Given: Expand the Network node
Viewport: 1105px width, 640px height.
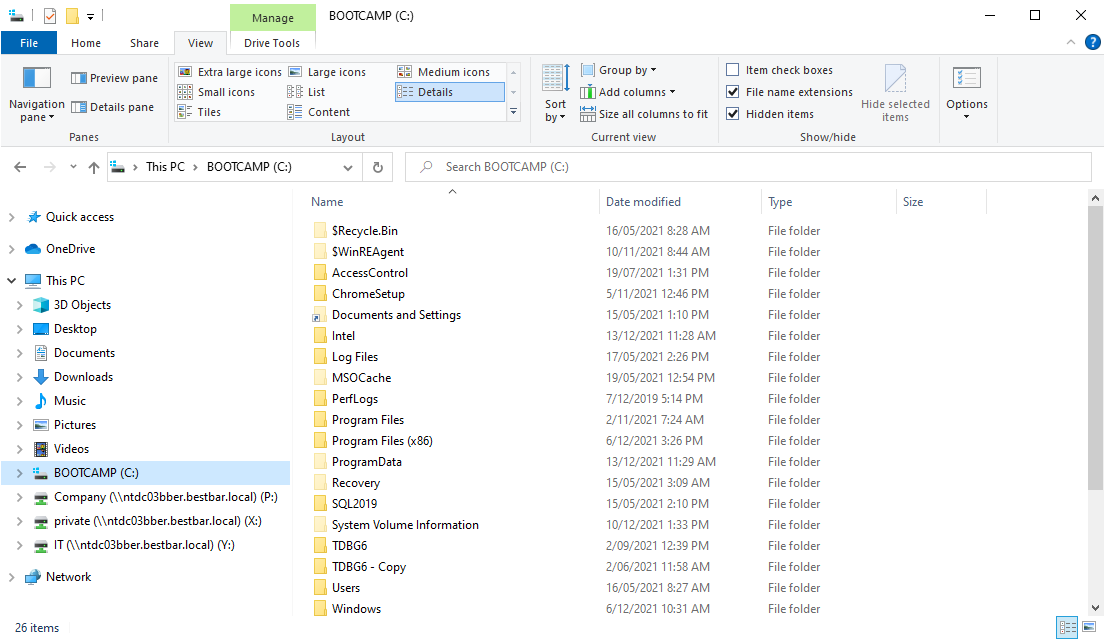Looking at the screenshot, I should pos(11,576).
